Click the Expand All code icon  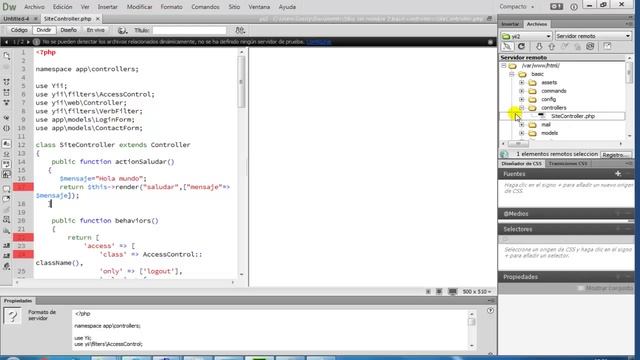[7, 102]
